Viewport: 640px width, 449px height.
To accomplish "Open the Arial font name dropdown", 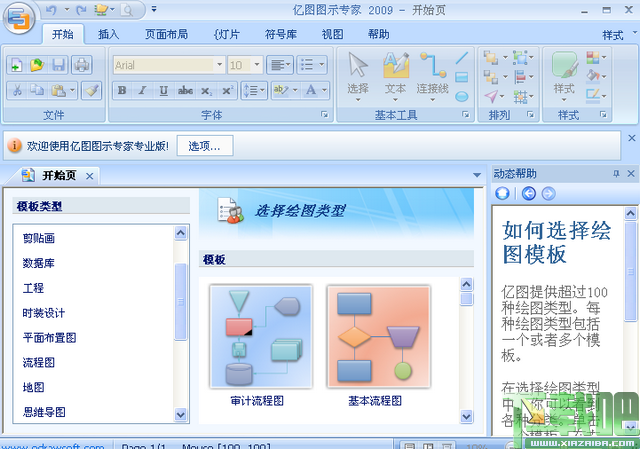I will coord(220,64).
